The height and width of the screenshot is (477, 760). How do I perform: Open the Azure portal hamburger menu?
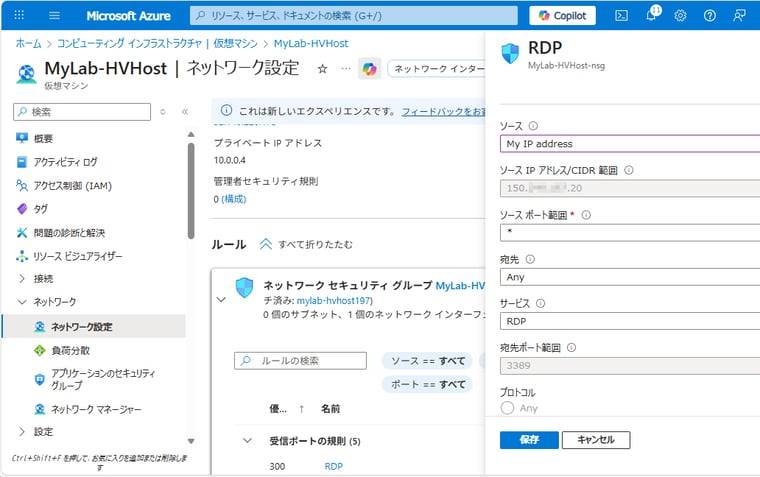[x=54, y=15]
